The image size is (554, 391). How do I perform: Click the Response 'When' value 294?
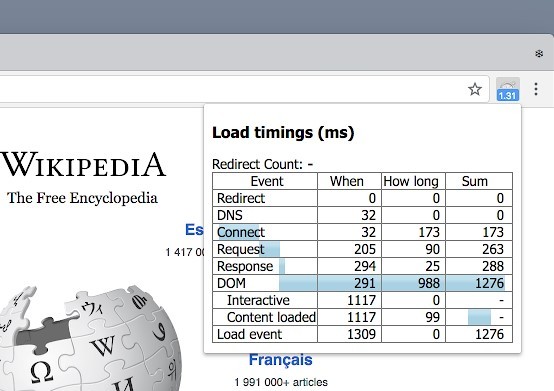(365, 266)
